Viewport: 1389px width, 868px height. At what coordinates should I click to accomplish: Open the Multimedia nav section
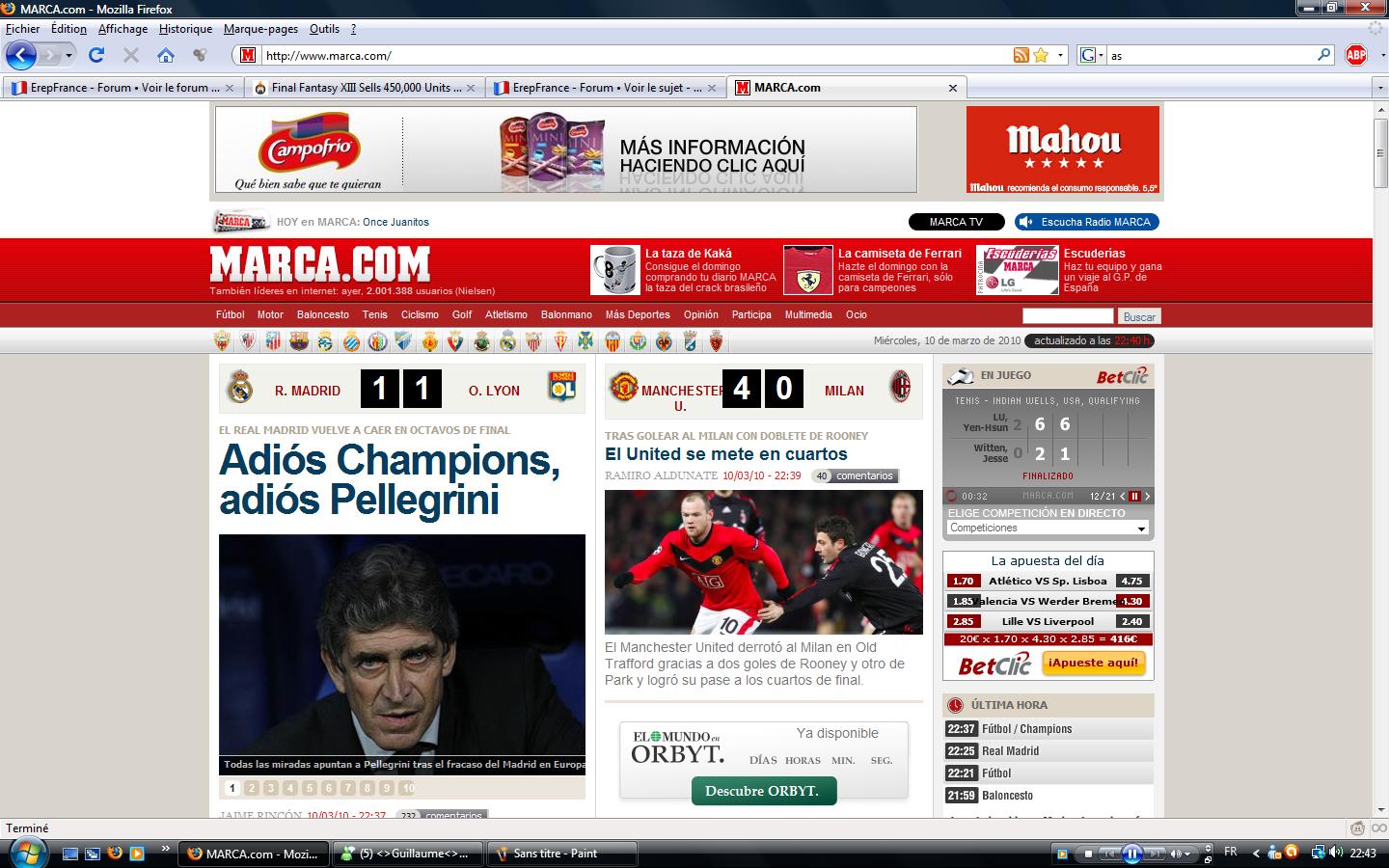click(x=808, y=314)
